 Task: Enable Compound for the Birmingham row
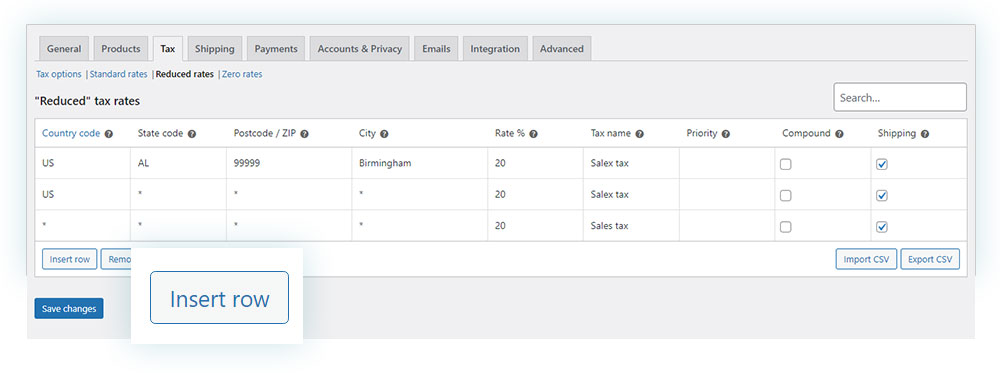coord(786,164)
